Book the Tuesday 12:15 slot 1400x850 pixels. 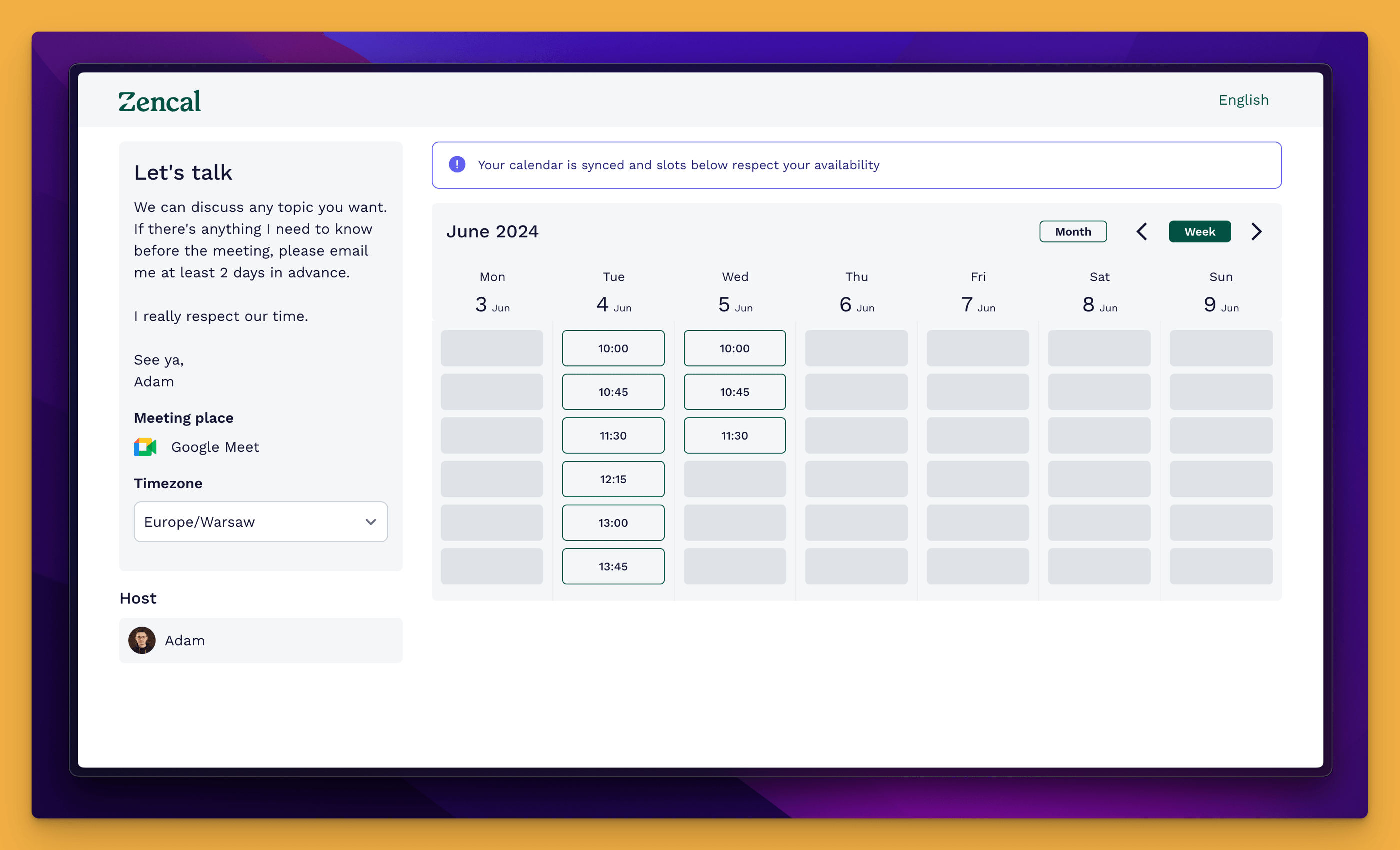click(x=613, y=479)
